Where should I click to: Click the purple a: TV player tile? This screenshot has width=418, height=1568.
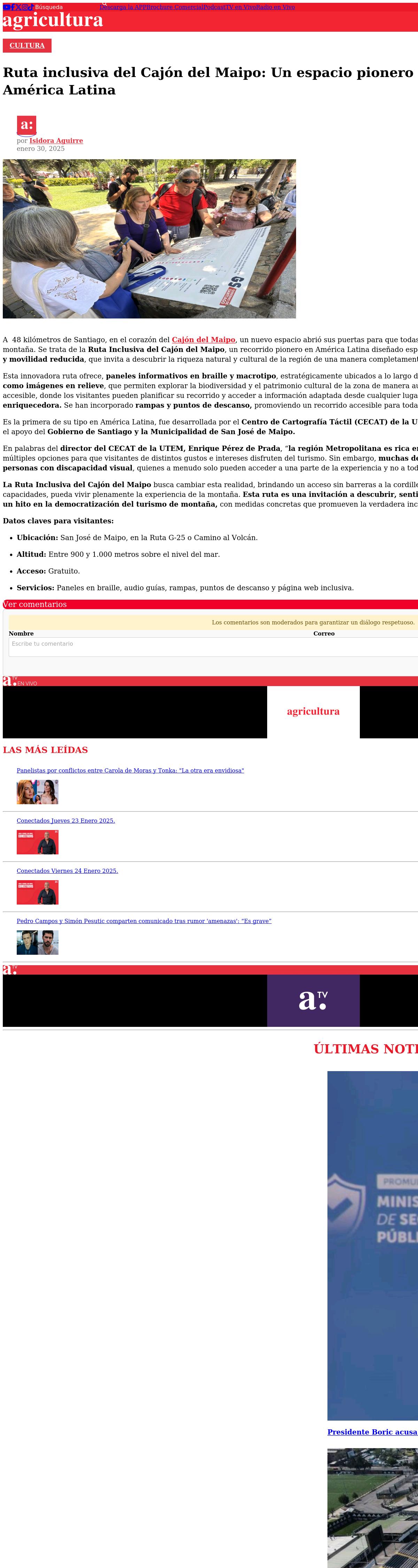pyautogui.click(x=313, y=1001)
